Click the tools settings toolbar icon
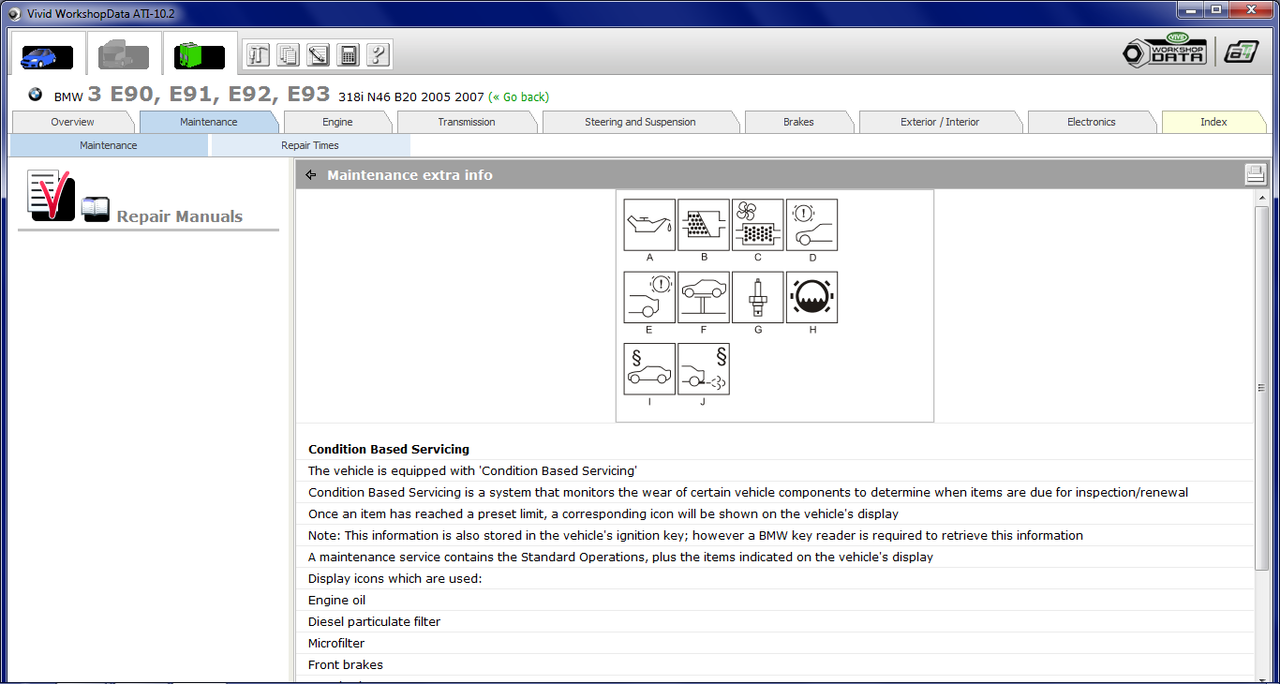 click(x=259, y=55)
